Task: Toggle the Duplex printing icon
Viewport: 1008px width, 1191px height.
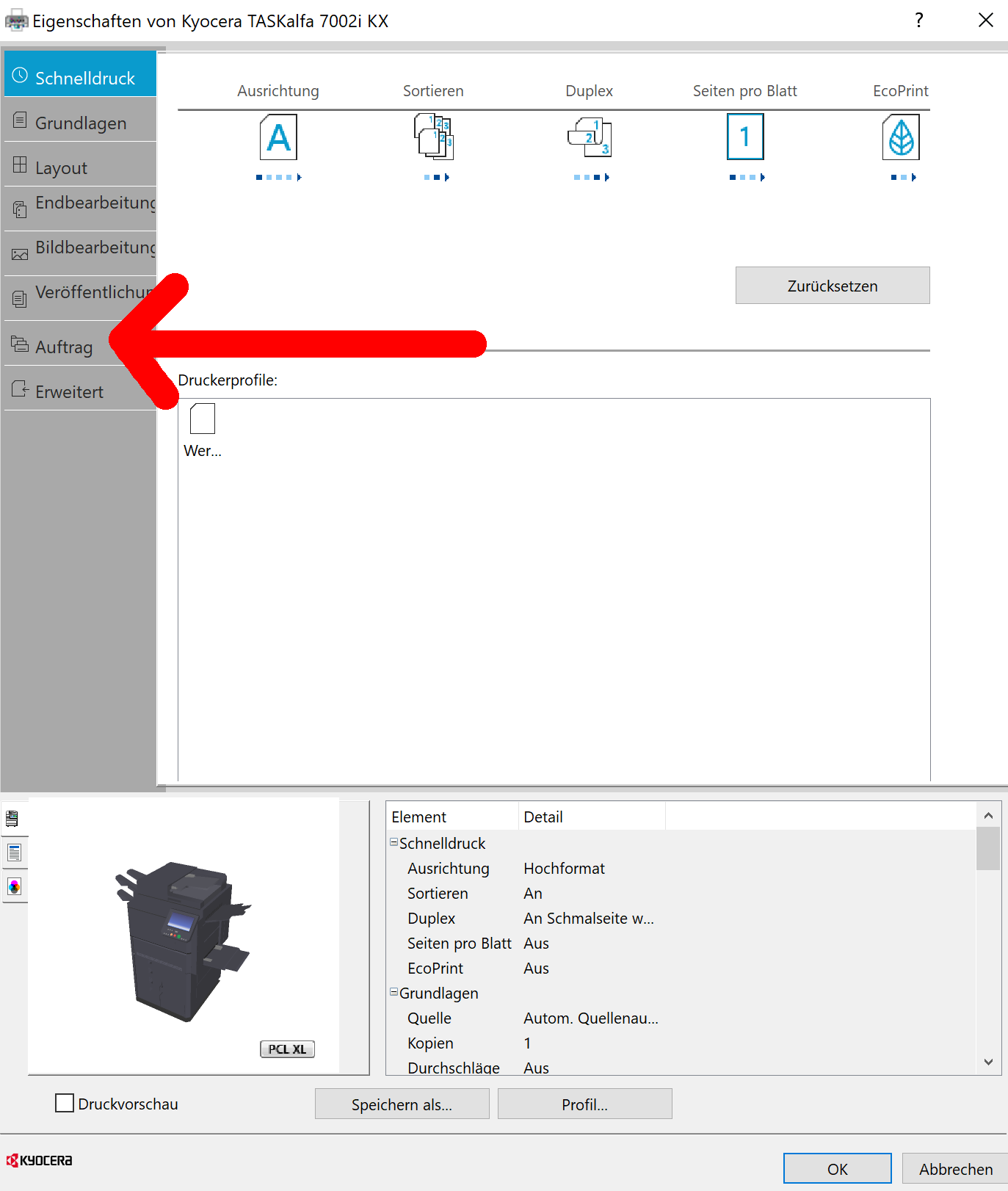Action: pos(590,137)
